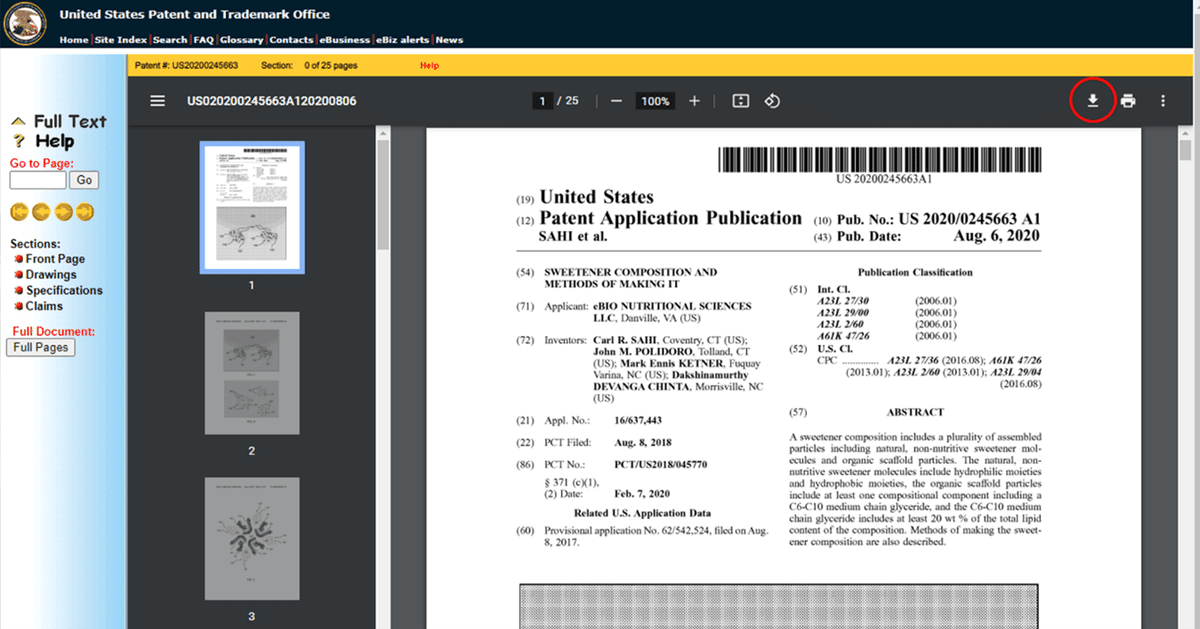Activate the fit-to-page view icon
Image resolution: width=1200 pixels, height=629 pixels.
(739, 100)
